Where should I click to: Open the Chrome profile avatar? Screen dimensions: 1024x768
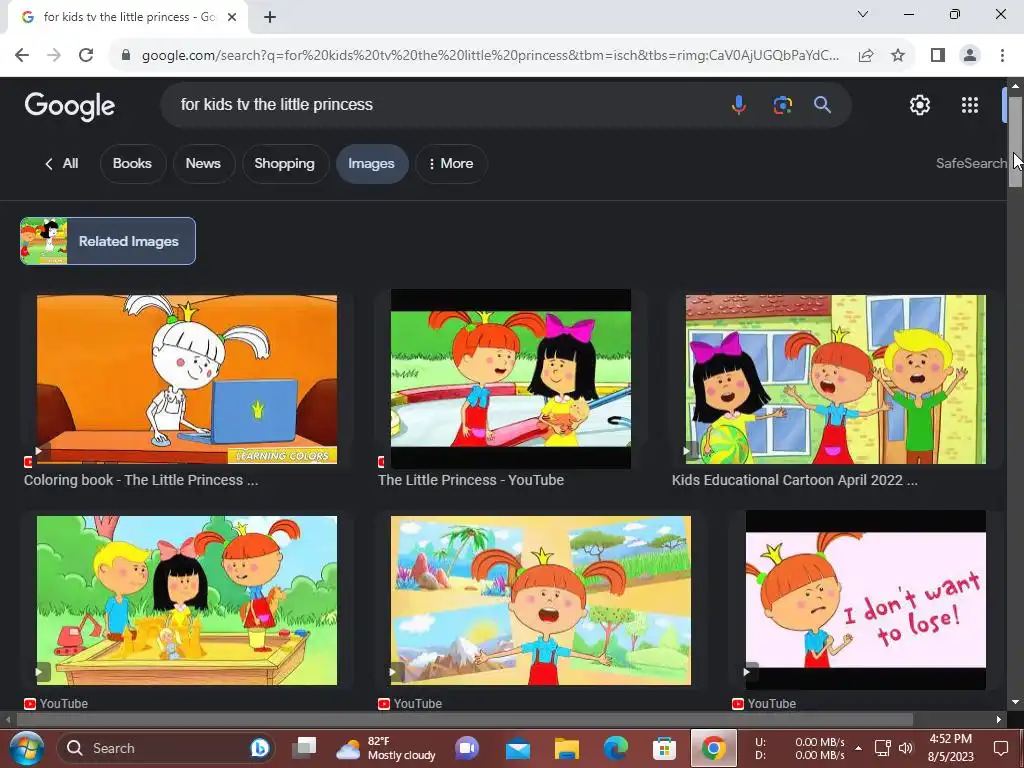[x=970, y=55]
